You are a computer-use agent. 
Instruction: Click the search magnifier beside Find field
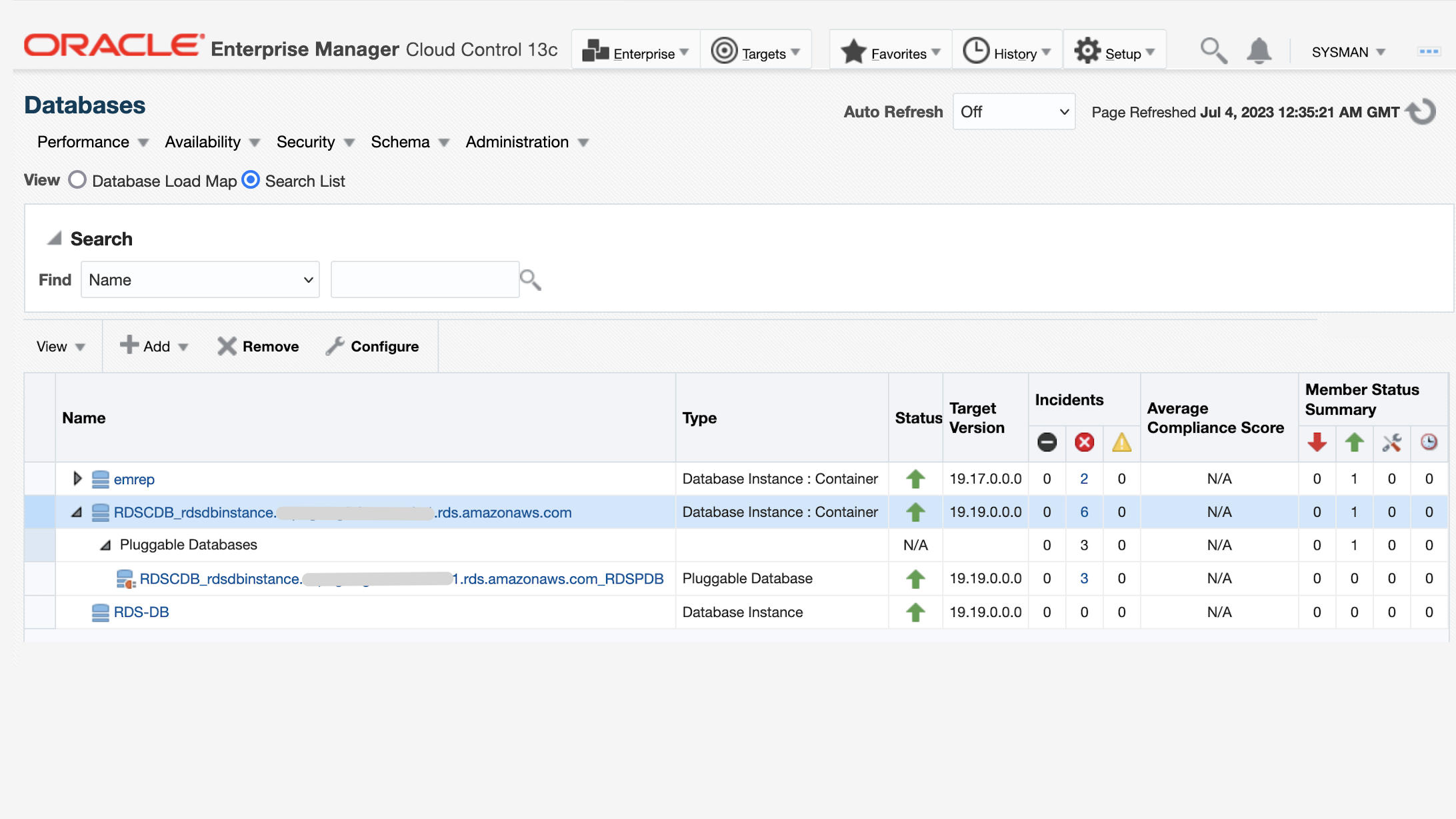(x=530, y=279)
